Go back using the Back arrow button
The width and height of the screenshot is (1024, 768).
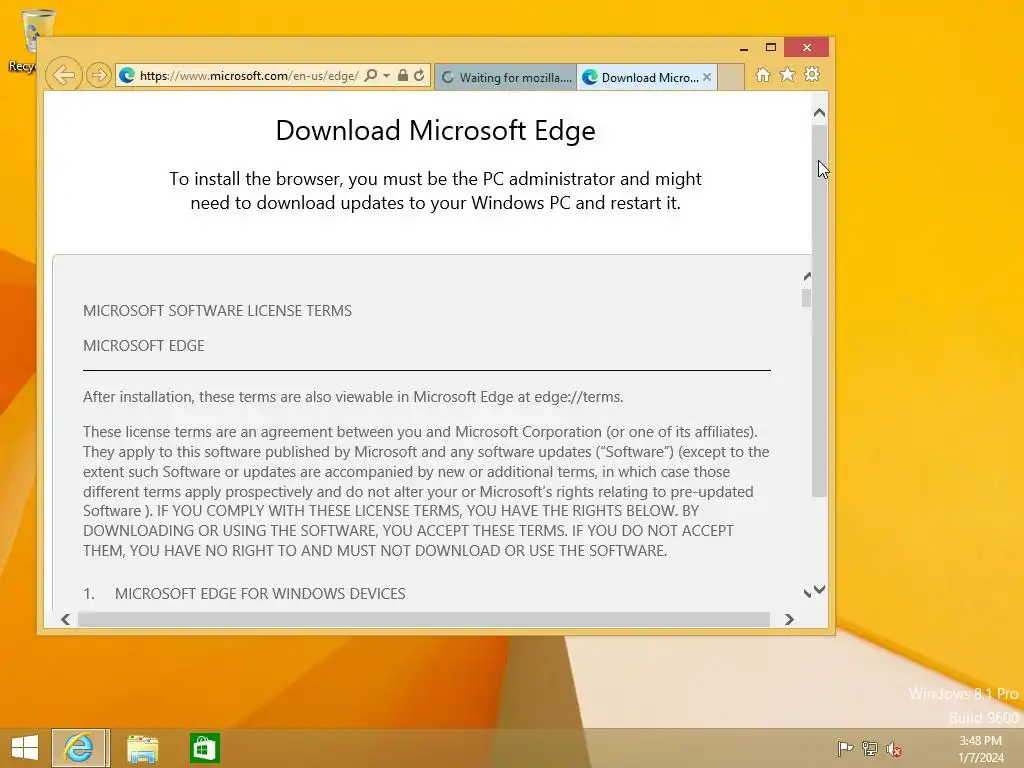63,75
